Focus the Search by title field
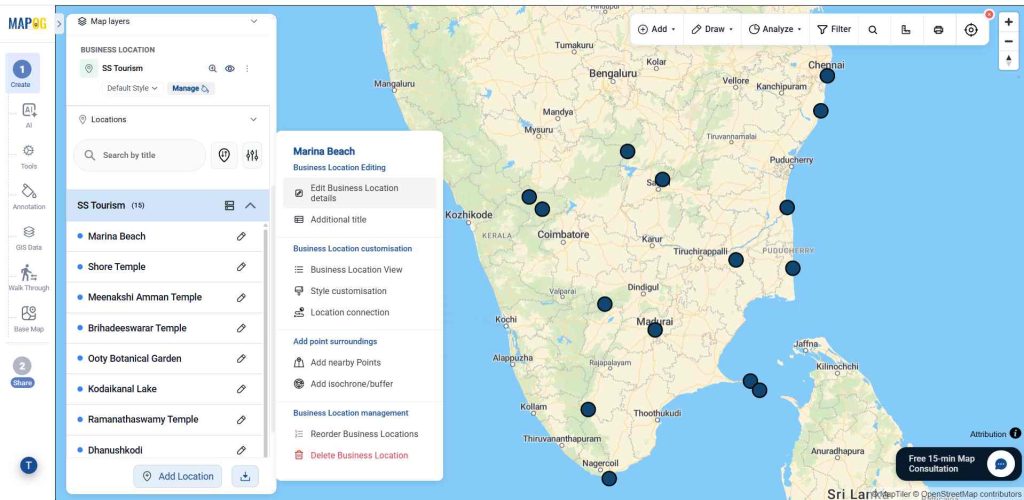This screenshot has height=500, width=1024. (x=140, y=155)
